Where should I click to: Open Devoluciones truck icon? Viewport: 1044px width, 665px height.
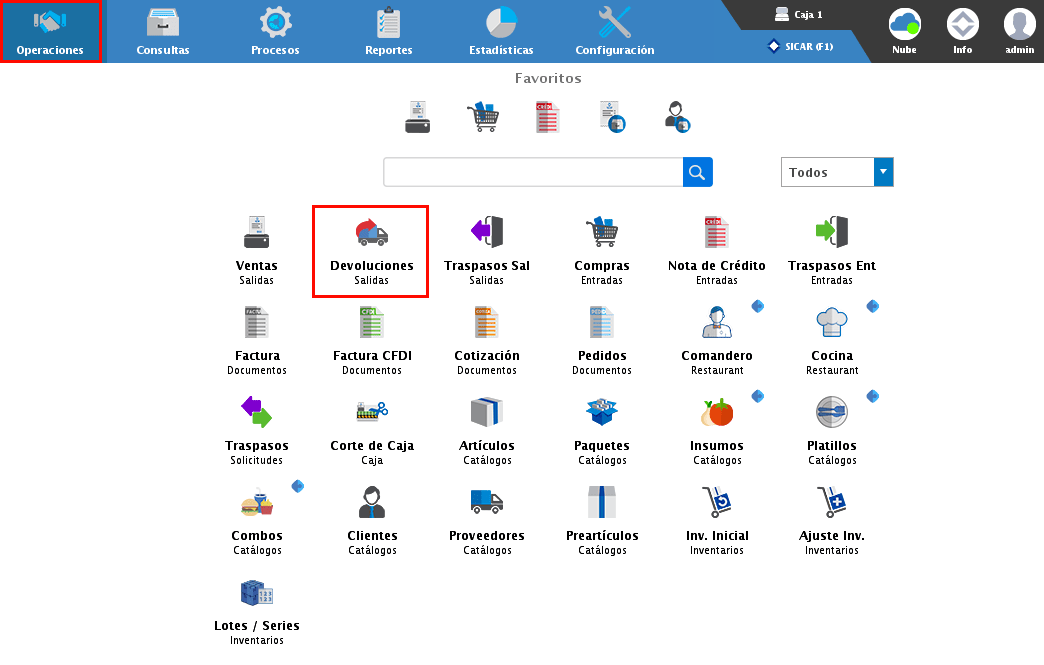(x=371, y=233)
